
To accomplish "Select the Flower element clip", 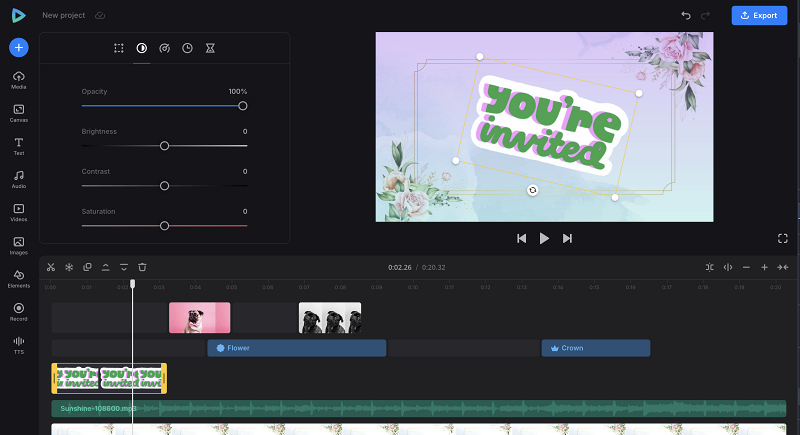I will pyautogui.click(x=296, y=348).
